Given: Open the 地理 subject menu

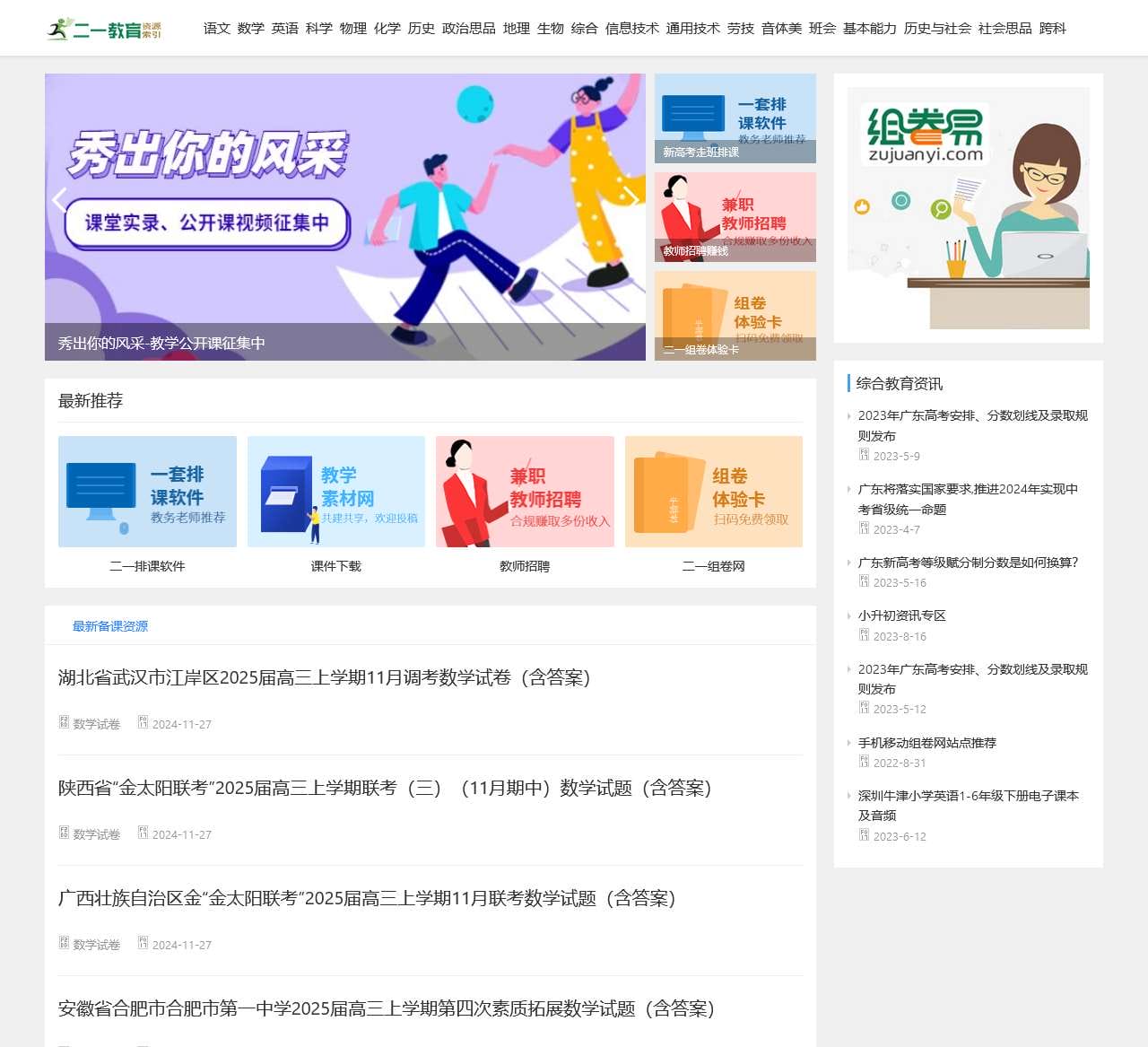Looking at the screenshot, I should click(x=517, y=29).
